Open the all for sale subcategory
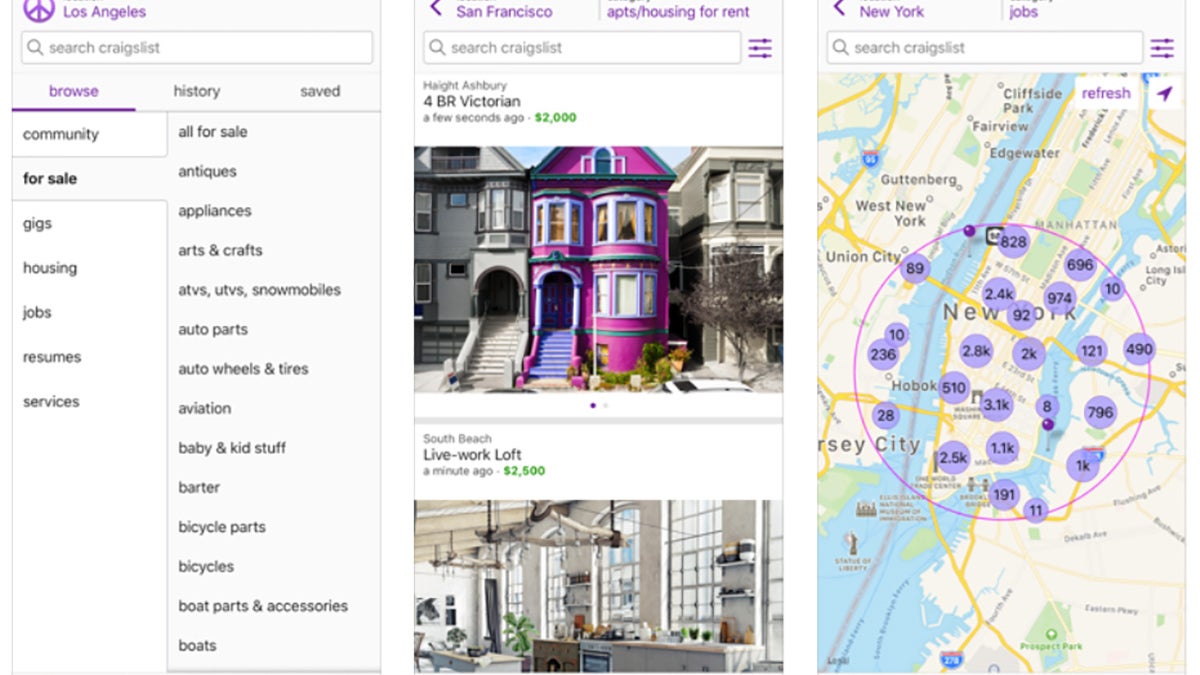The image size is (1200, 675). tap(274, 132)
